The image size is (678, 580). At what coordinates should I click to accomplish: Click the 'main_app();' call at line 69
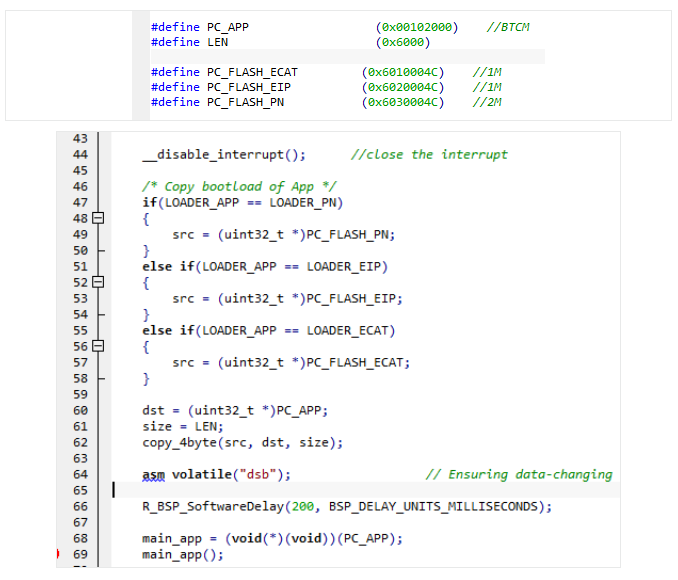pyautogui.click(x=183, y=555)
